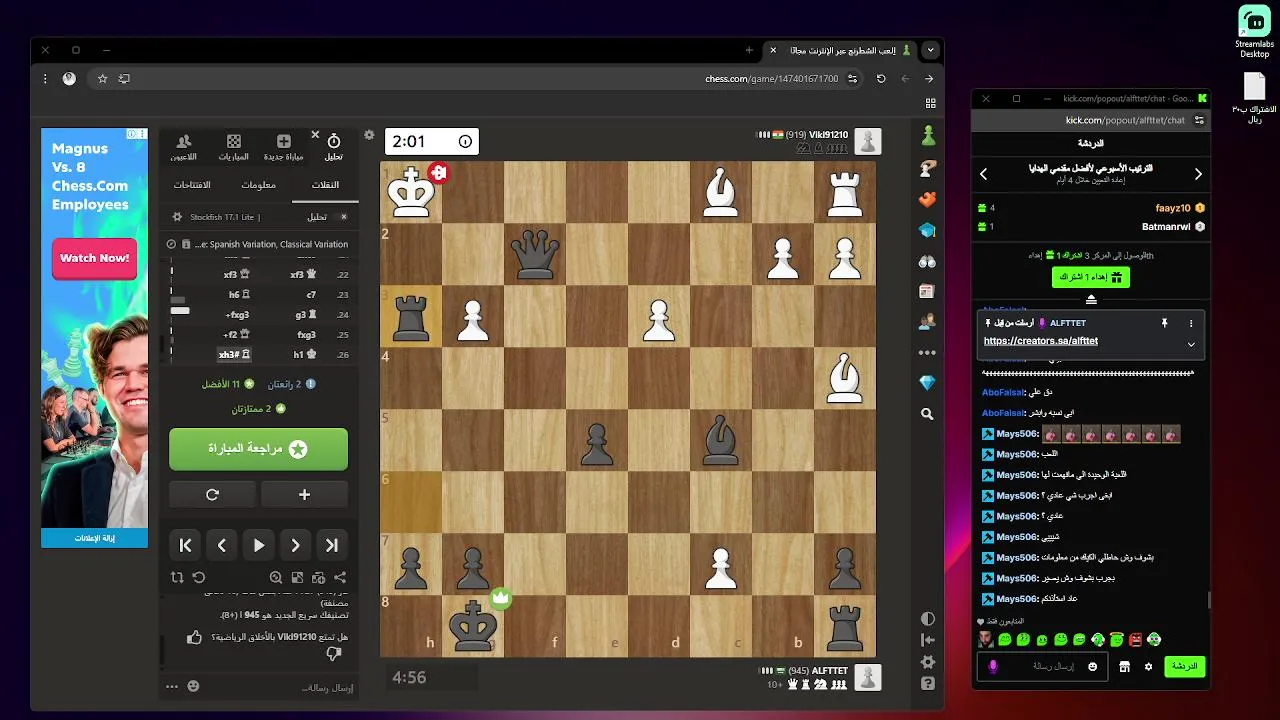Select move fxg3 on row 25
The image size is (1280, 720).
305,334
